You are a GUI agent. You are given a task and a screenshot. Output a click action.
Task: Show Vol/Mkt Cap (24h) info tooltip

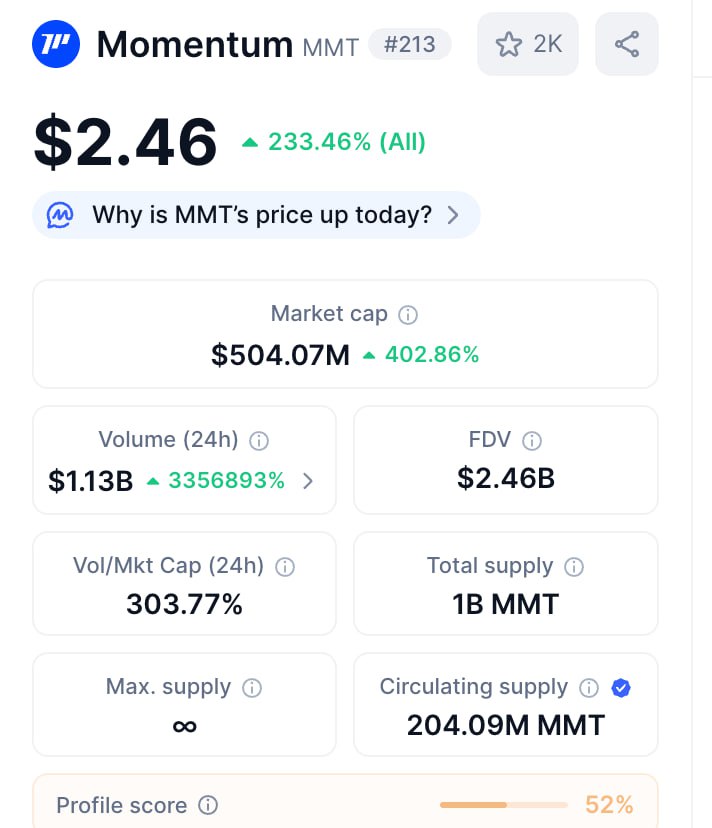(x=285, y=567)
